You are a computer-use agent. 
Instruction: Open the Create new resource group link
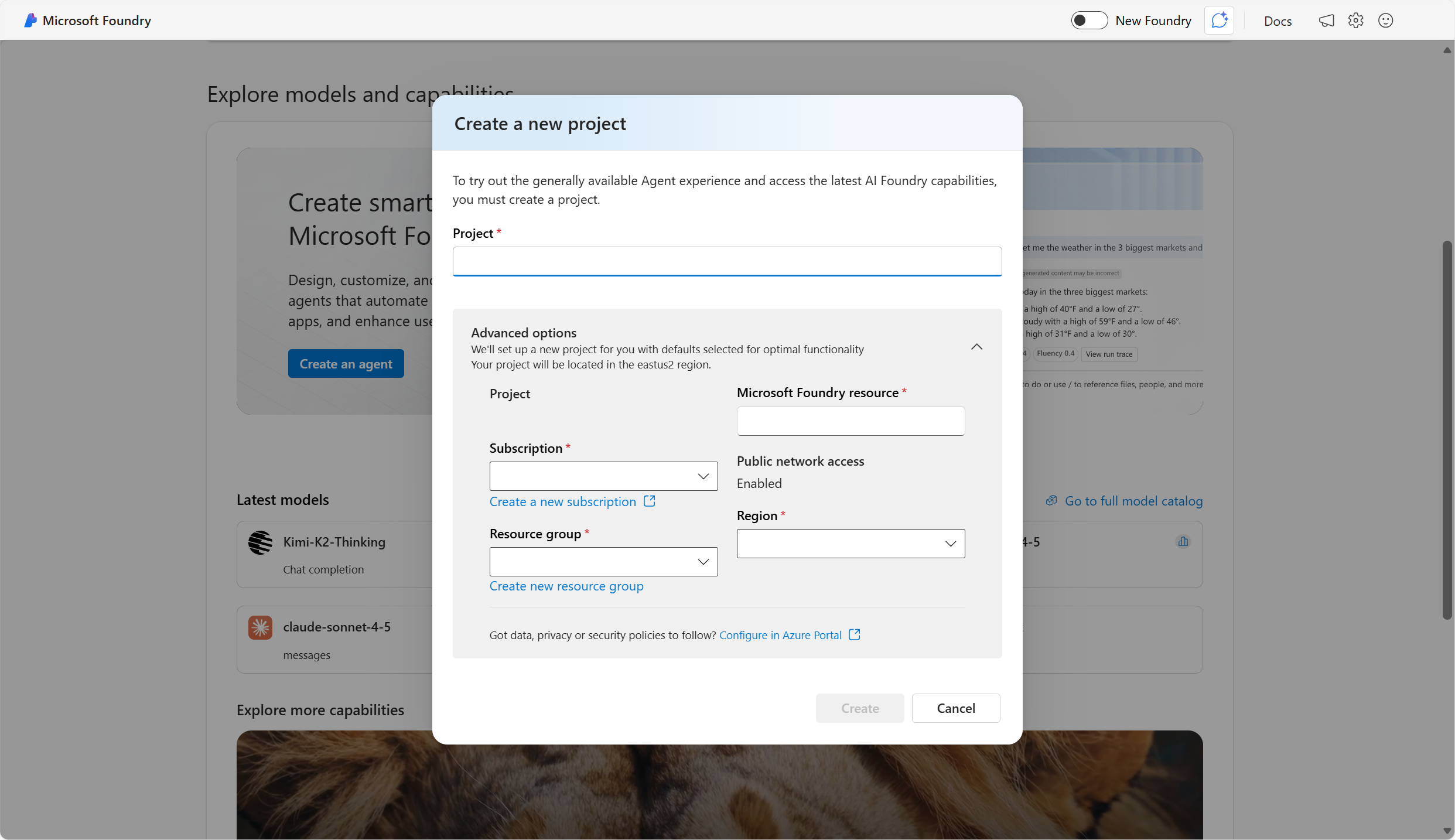pos(566,586)
